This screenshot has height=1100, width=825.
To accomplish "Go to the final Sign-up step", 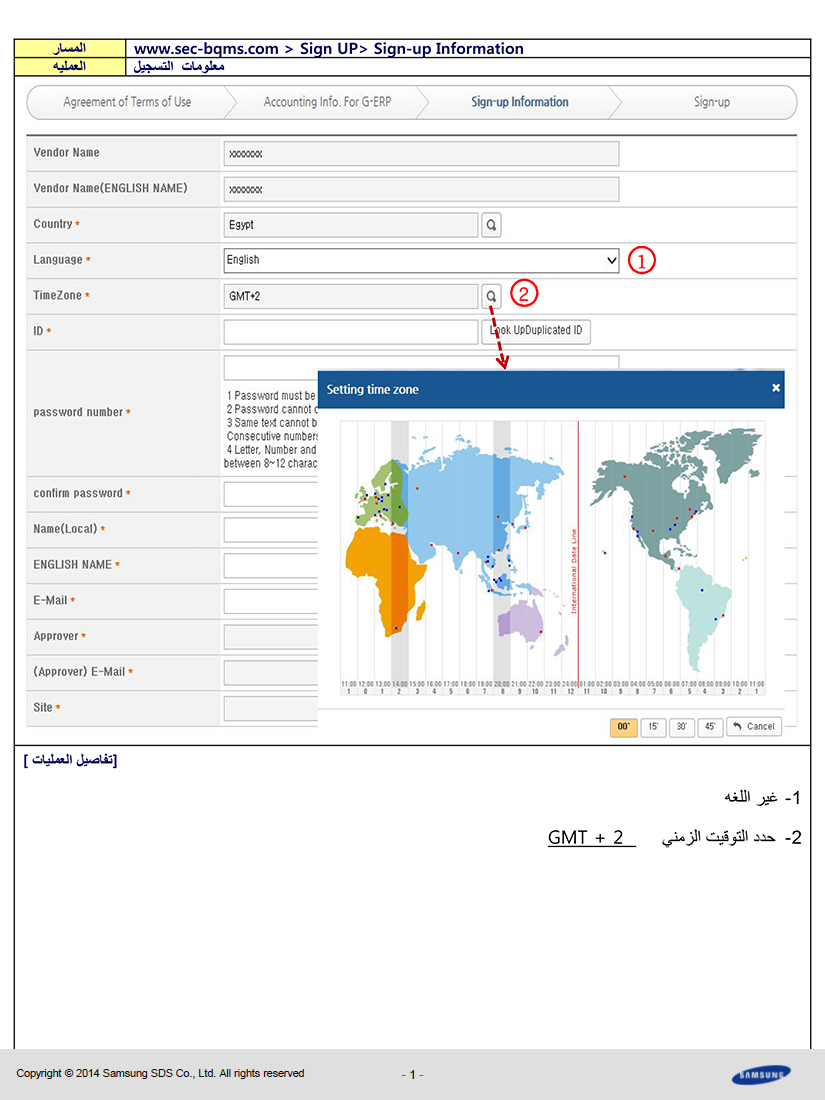I will click(x=711, y=102).
